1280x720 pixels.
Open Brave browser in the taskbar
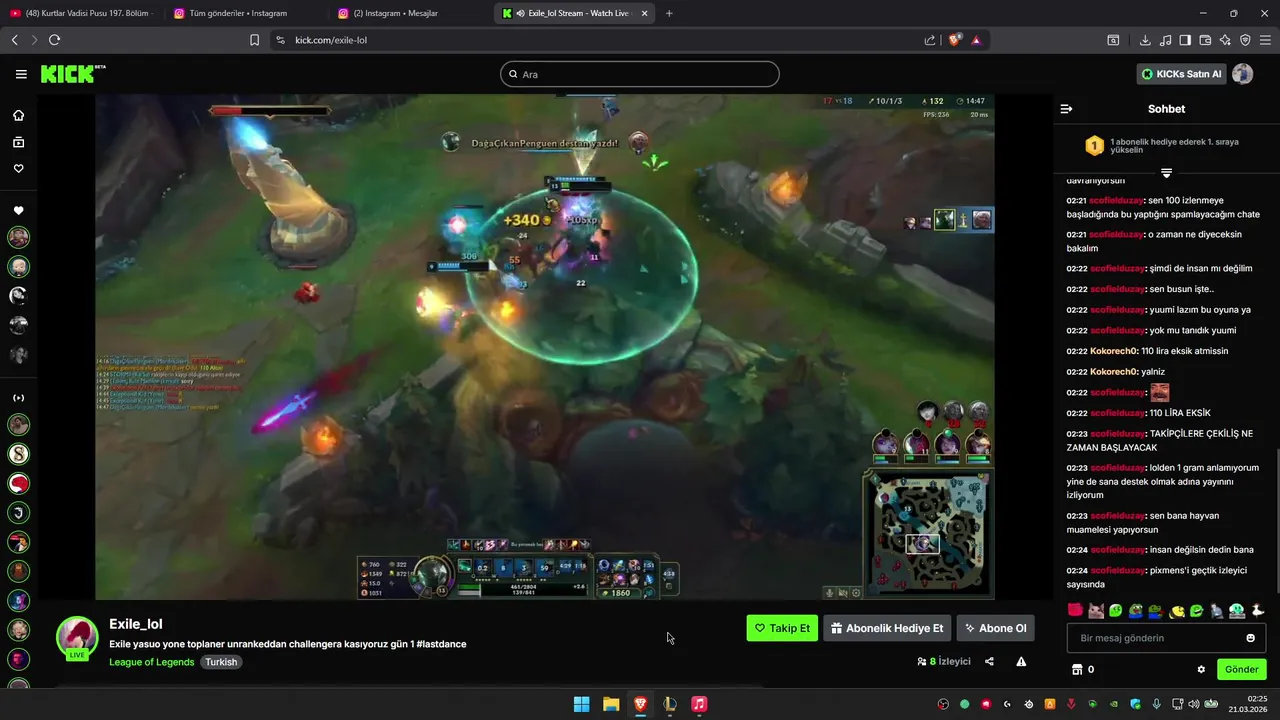(x=640, y=704)
